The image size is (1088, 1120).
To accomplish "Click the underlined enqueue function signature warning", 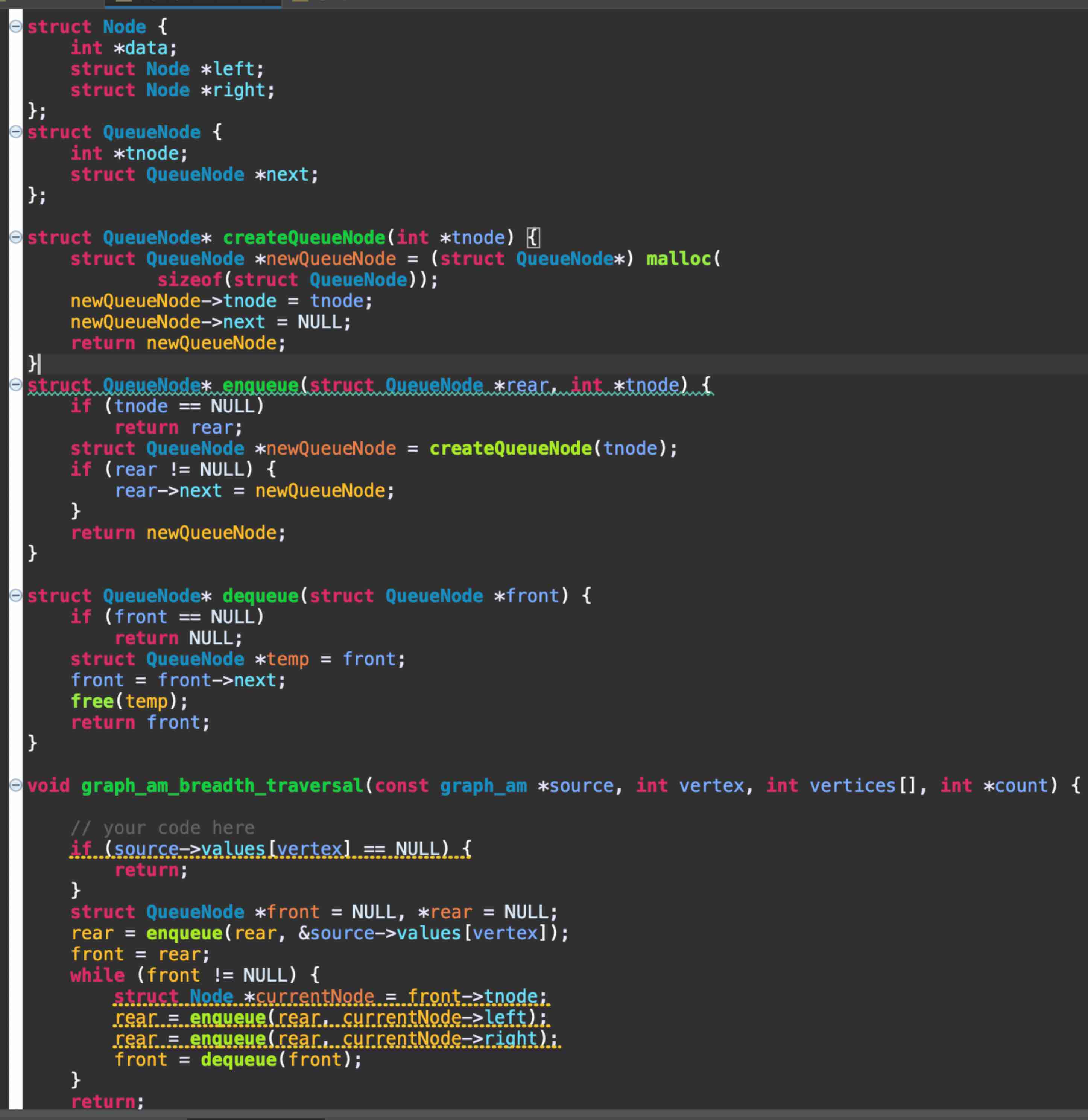I will coord(366,385).
